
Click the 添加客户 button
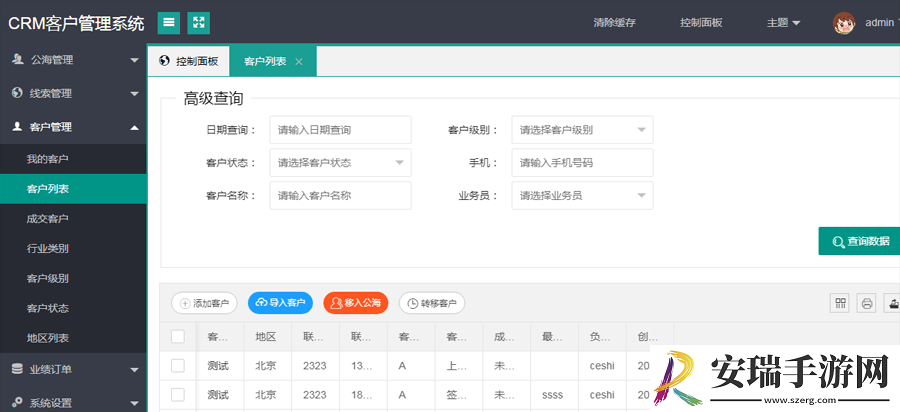204,303
